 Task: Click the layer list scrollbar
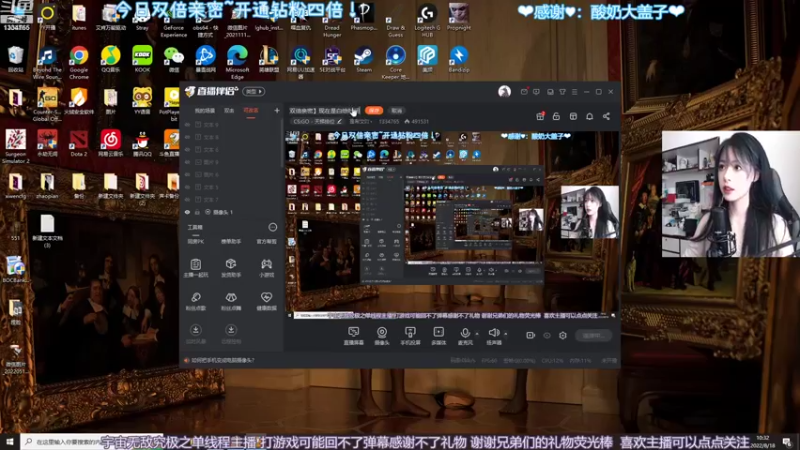[x=281, y=145]
